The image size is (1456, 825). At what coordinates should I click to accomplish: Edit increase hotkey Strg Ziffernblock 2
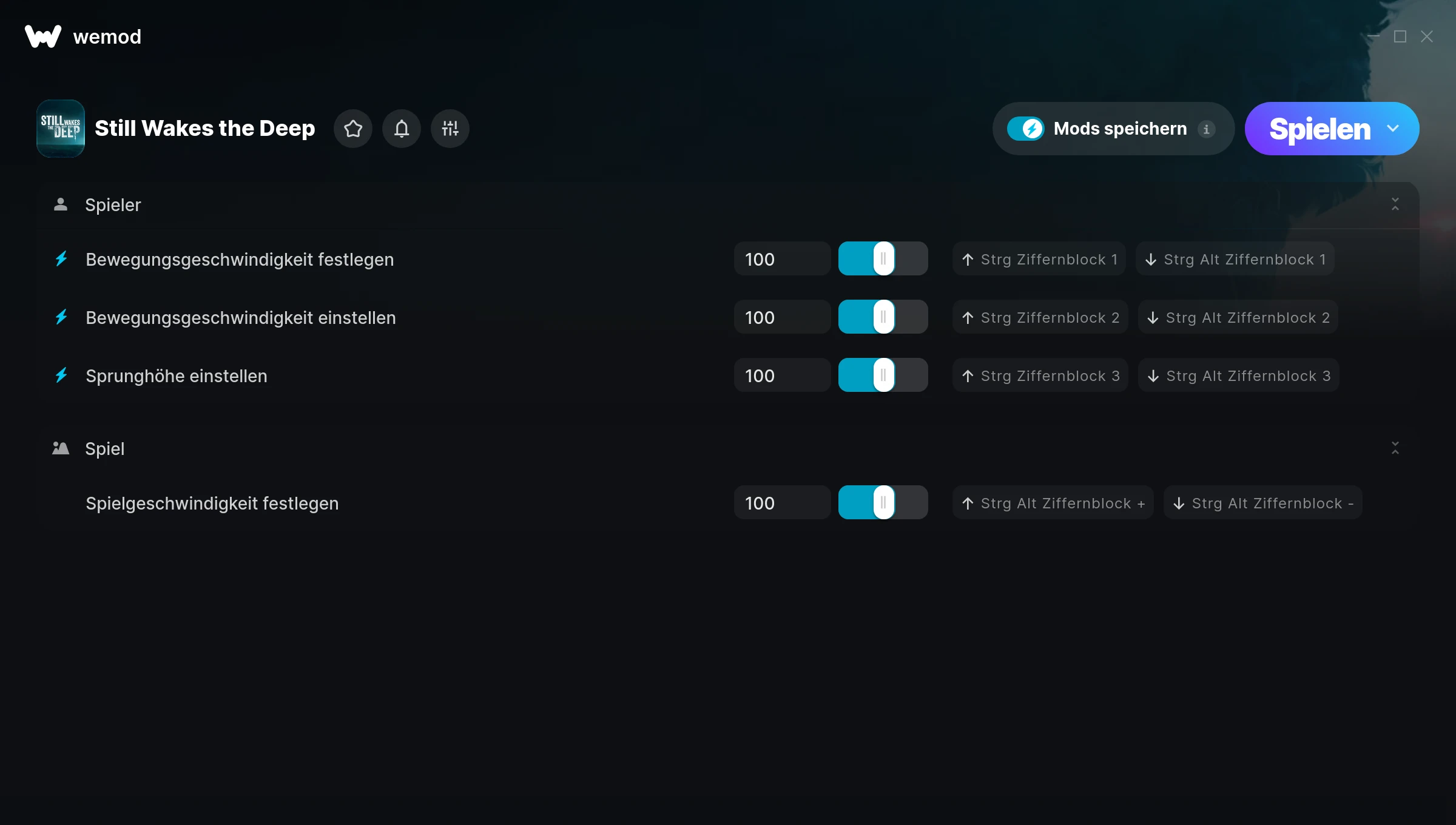1040,317
